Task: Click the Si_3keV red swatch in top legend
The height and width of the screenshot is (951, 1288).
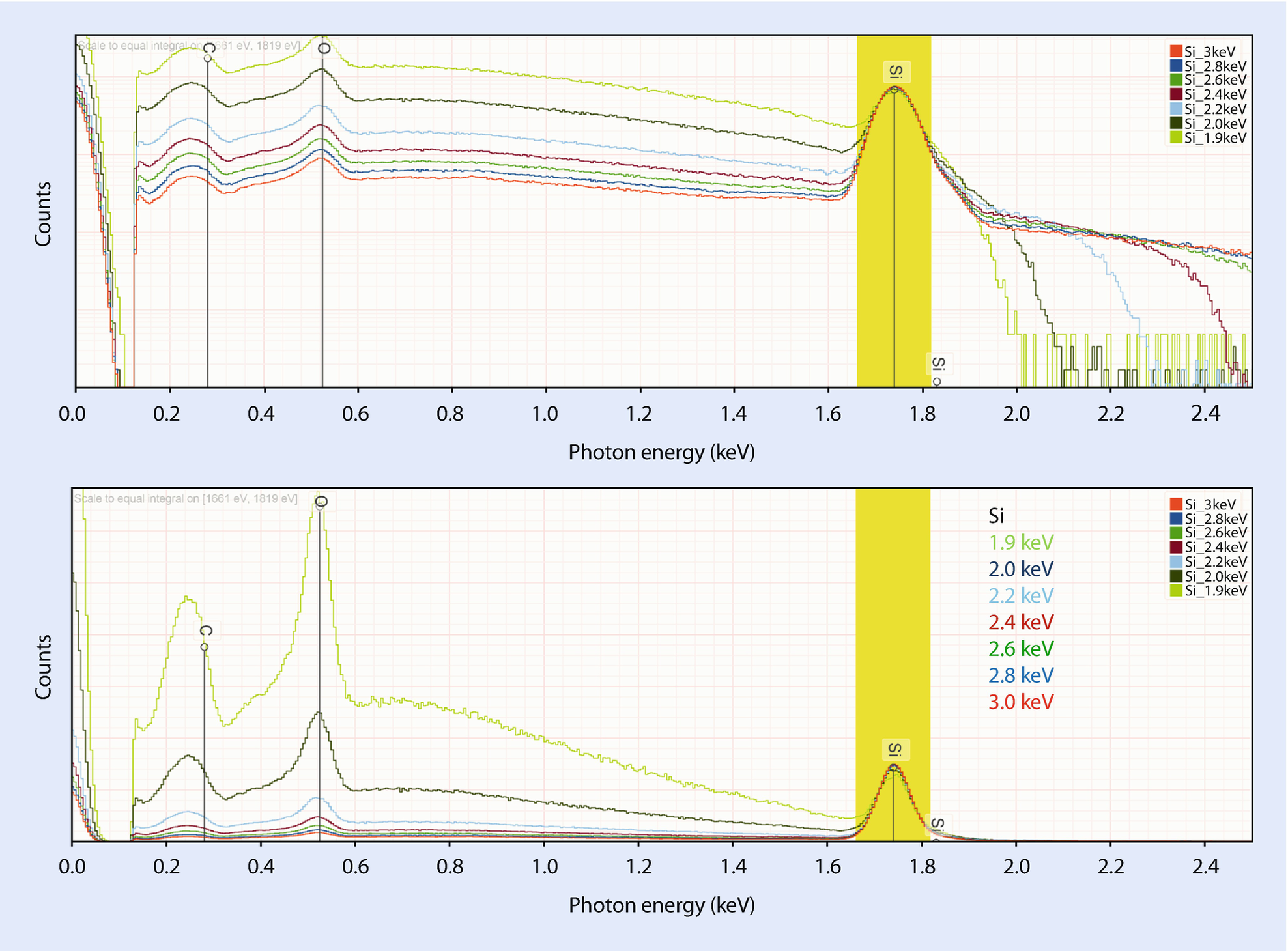Action: [x=1176, y=51]
